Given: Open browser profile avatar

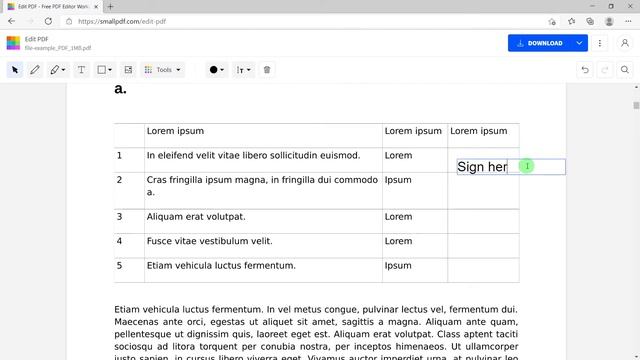Looking at the screenshot, I should (x=609, y=22).
